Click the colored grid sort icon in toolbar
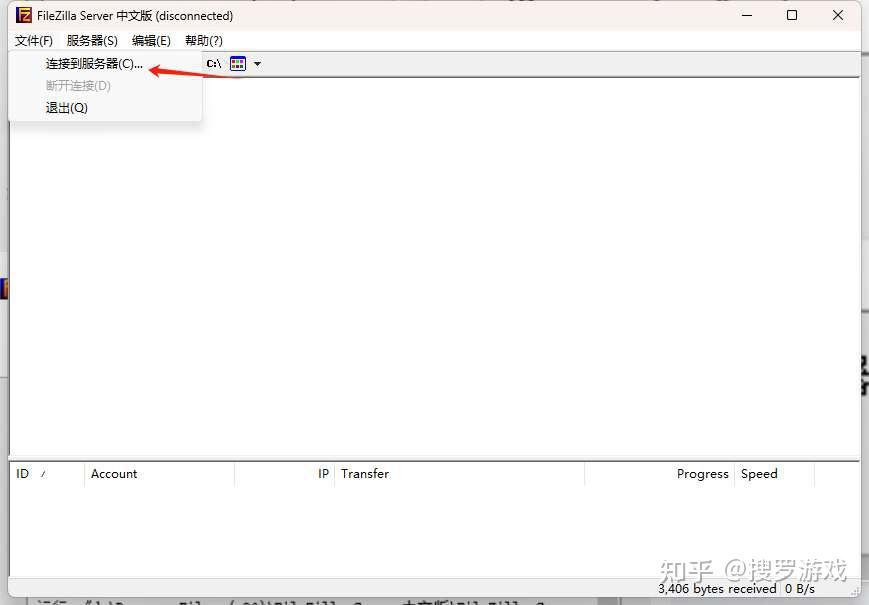 [x=238, y=64]
